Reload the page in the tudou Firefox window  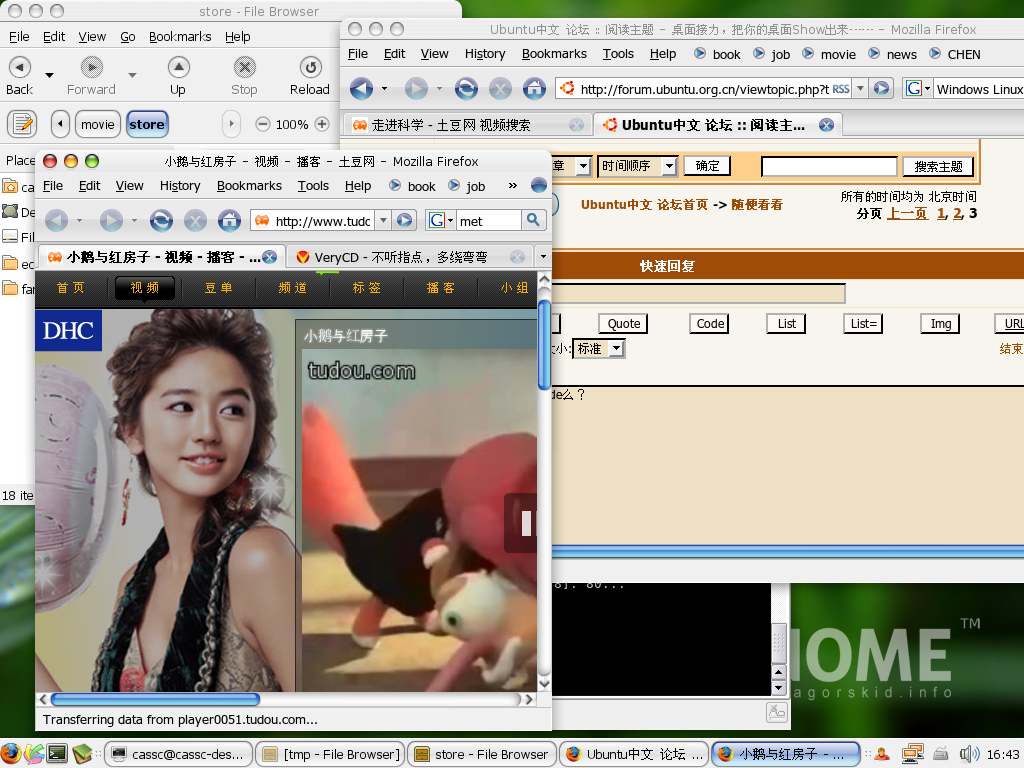[161, 221]
